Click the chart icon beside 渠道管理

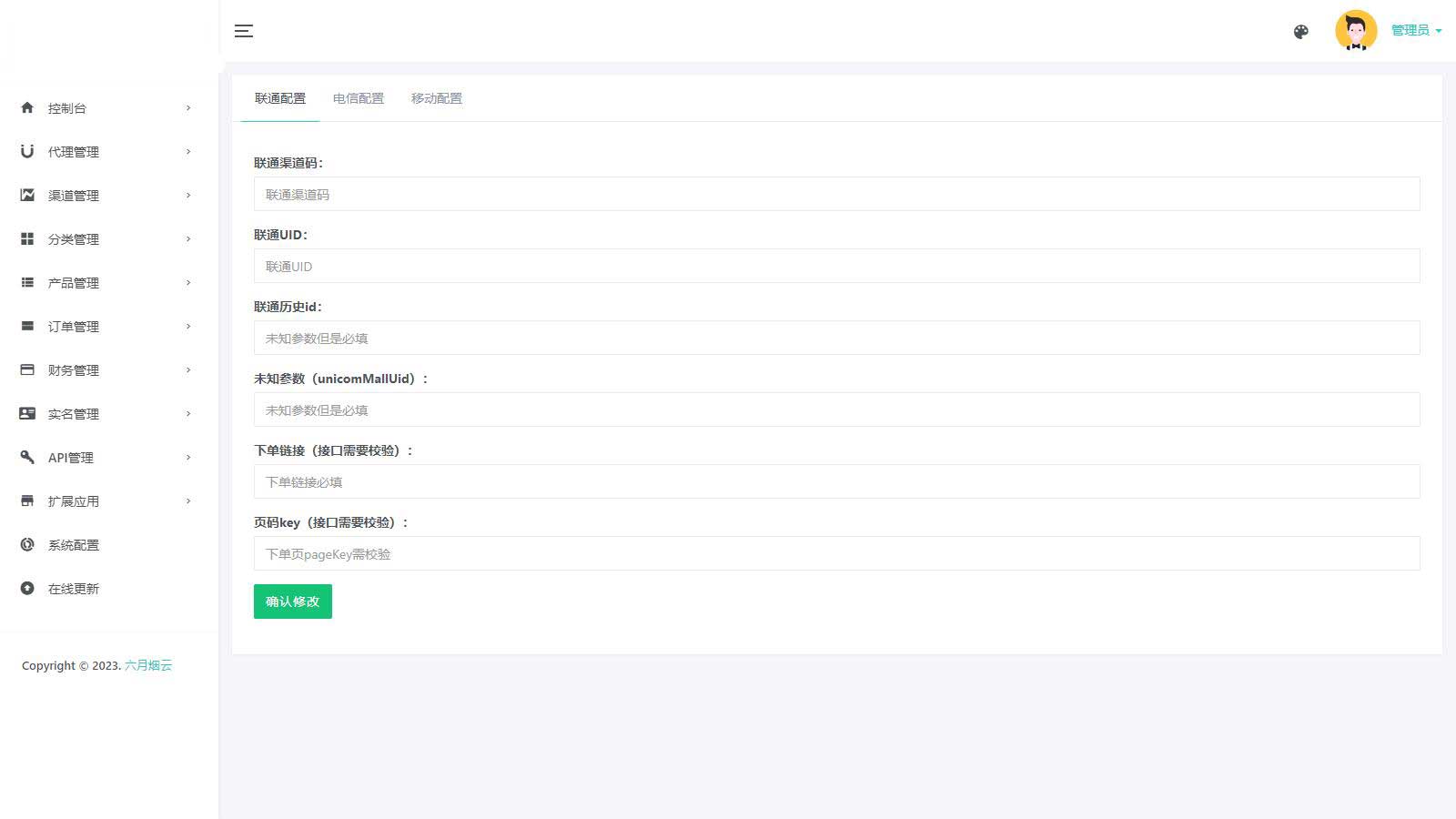pos(27,195)
